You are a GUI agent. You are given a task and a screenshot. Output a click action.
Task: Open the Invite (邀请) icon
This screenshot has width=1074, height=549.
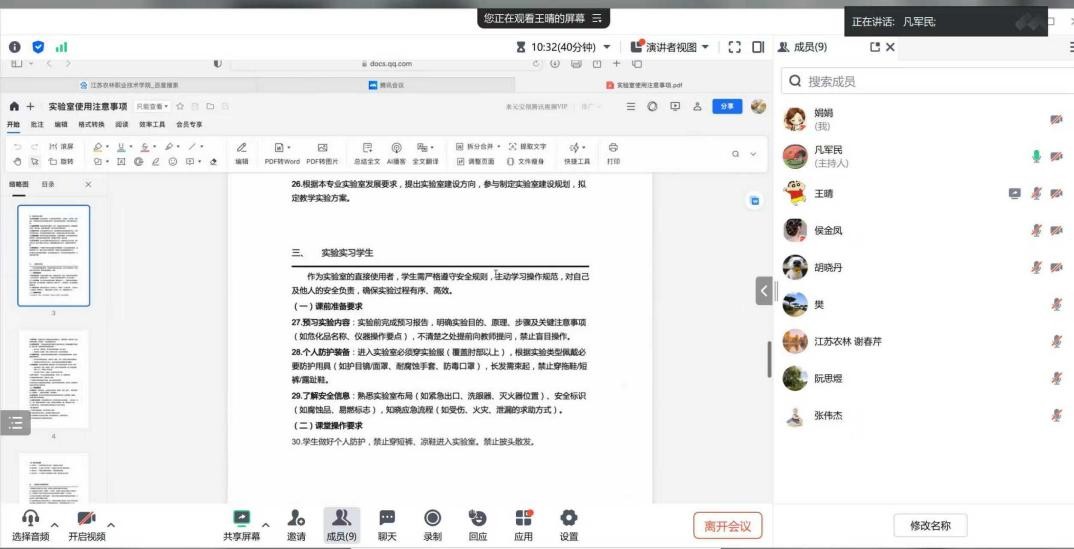296,518
